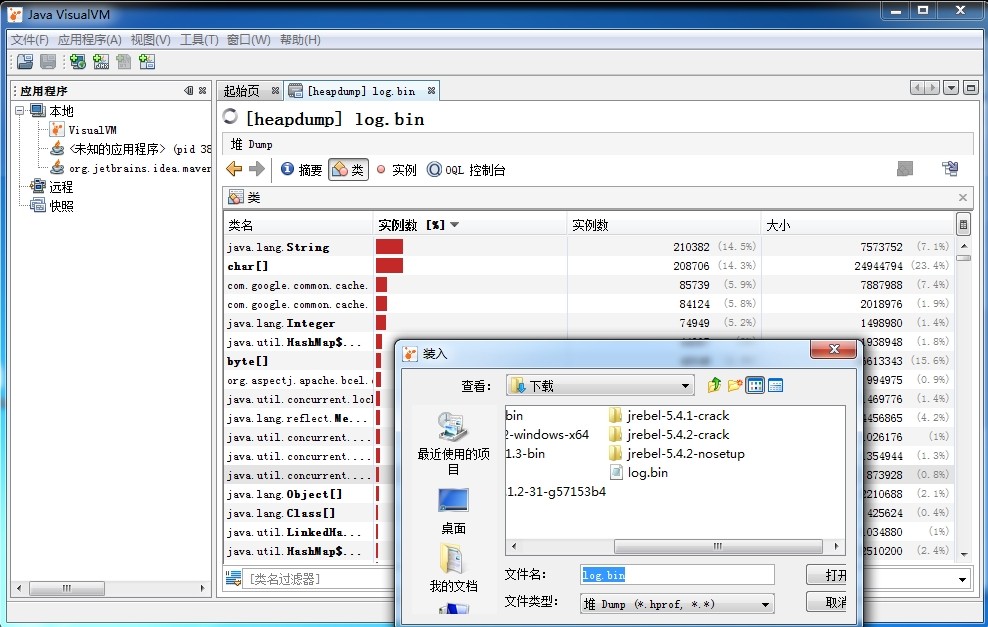Click the add remote host monitor icon

tap(78, 62)
